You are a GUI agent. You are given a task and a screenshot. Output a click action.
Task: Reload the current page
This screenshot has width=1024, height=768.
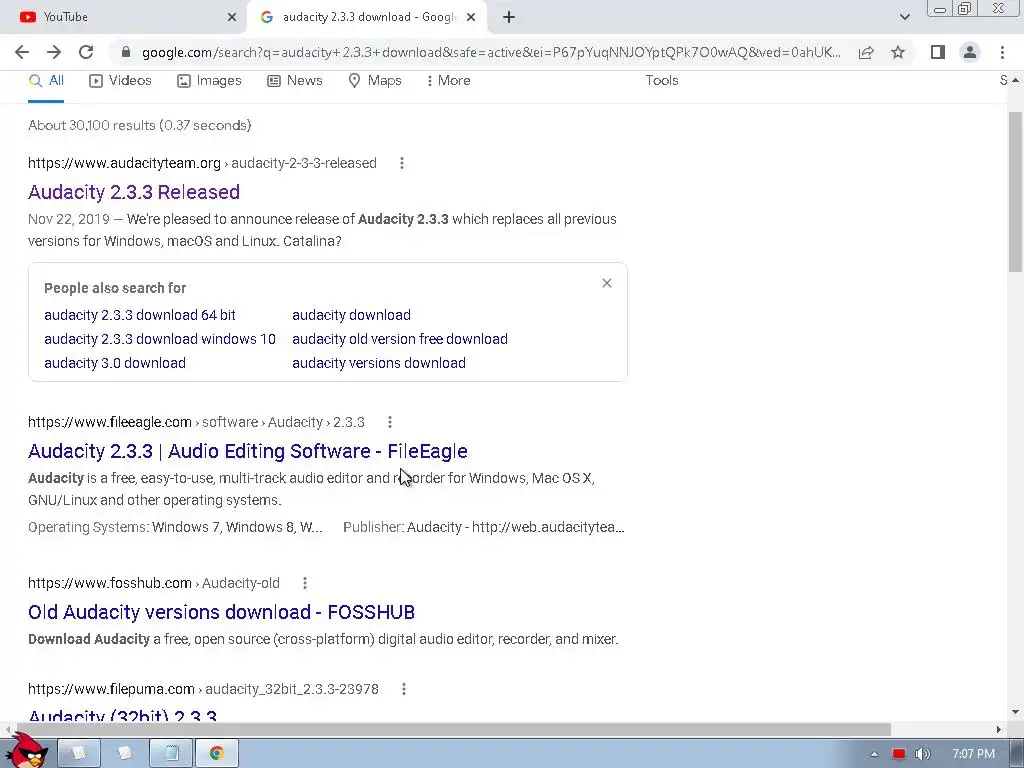pos(86,52)
